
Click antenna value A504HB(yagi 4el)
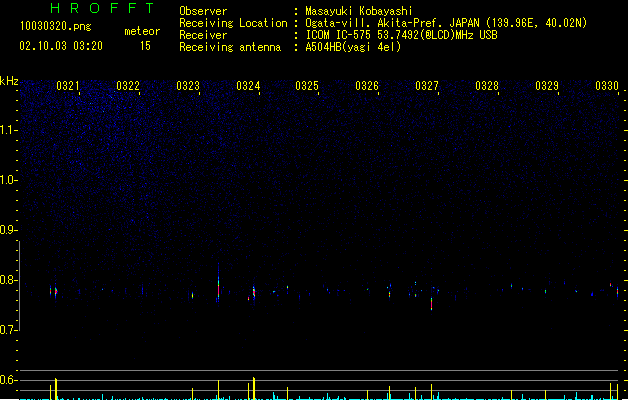tap(353, 47)
